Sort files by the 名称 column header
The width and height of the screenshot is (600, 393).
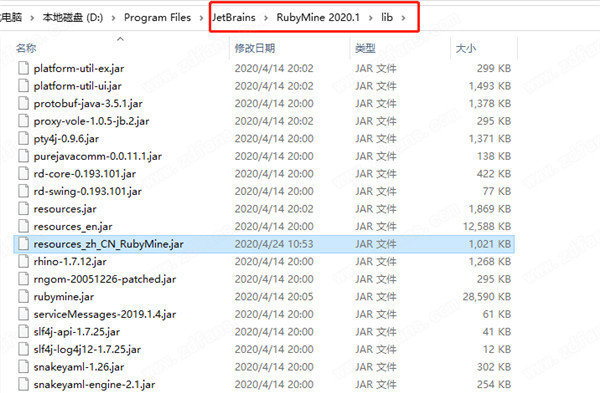(26, 48)
